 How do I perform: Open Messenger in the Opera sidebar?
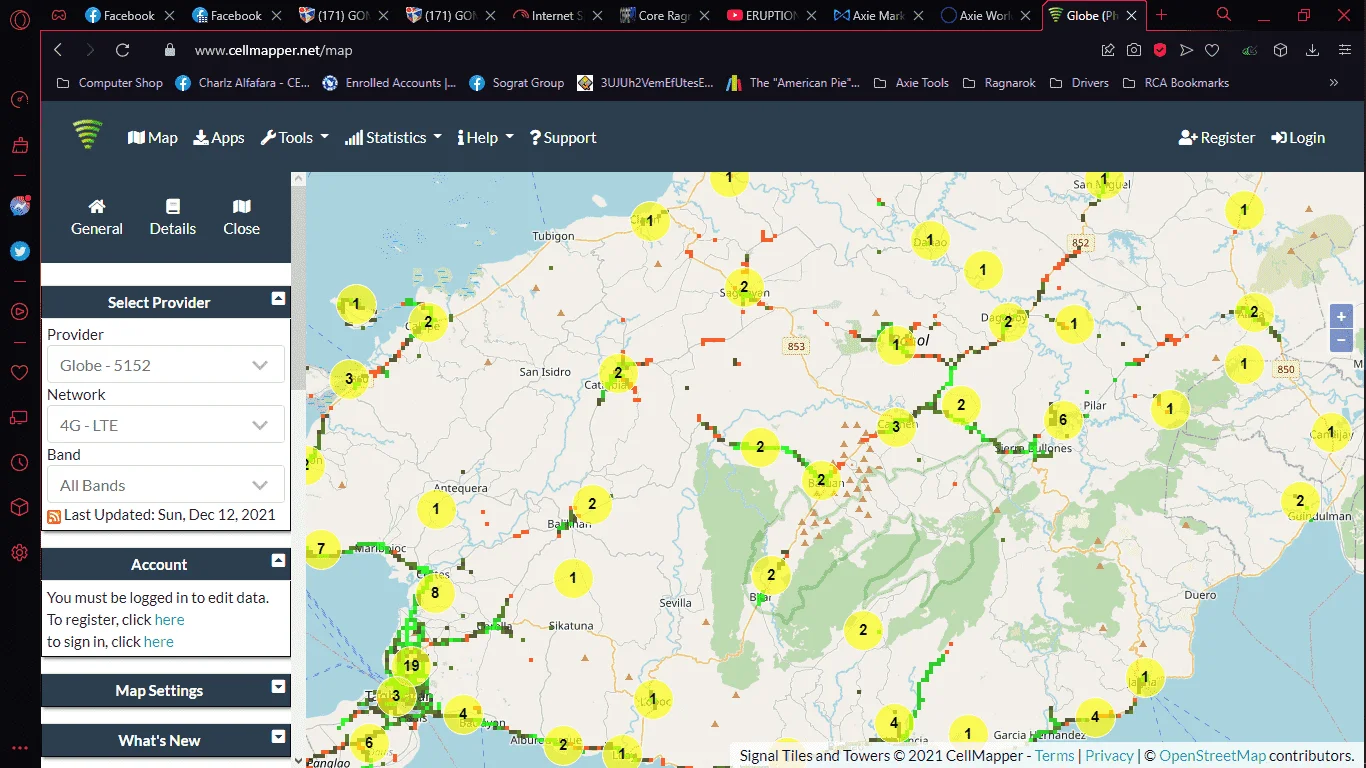tap(19, 206)
